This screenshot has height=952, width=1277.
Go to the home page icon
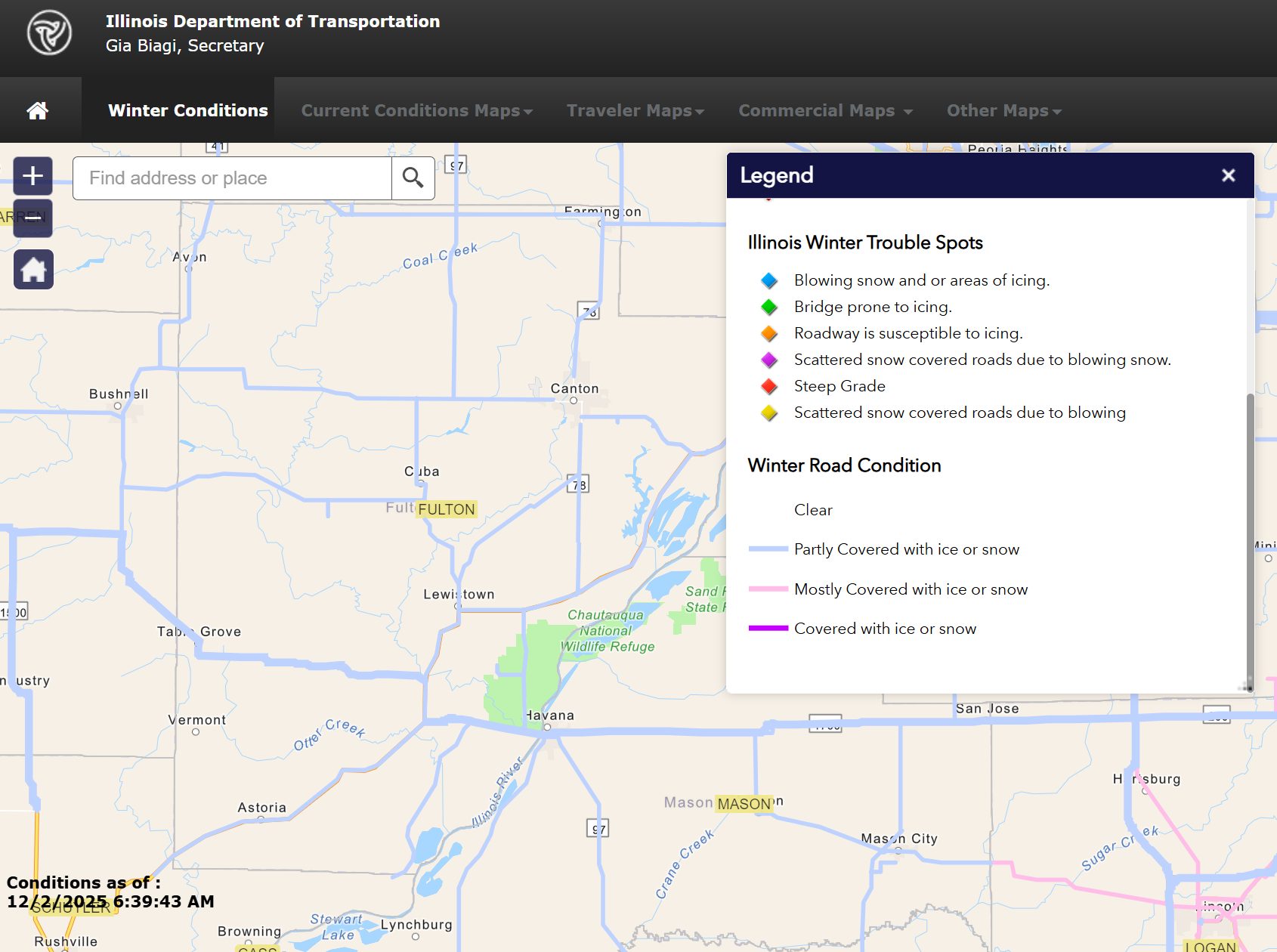pos(38,110)
